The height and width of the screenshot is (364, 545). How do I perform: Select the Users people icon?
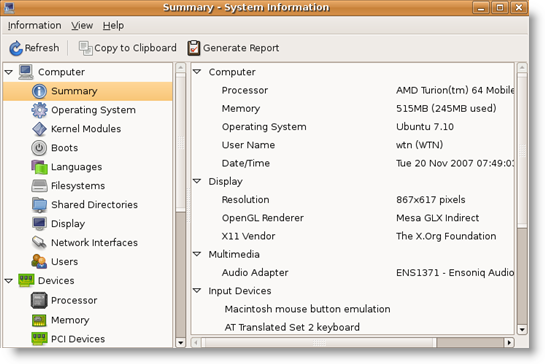(39, 261)
